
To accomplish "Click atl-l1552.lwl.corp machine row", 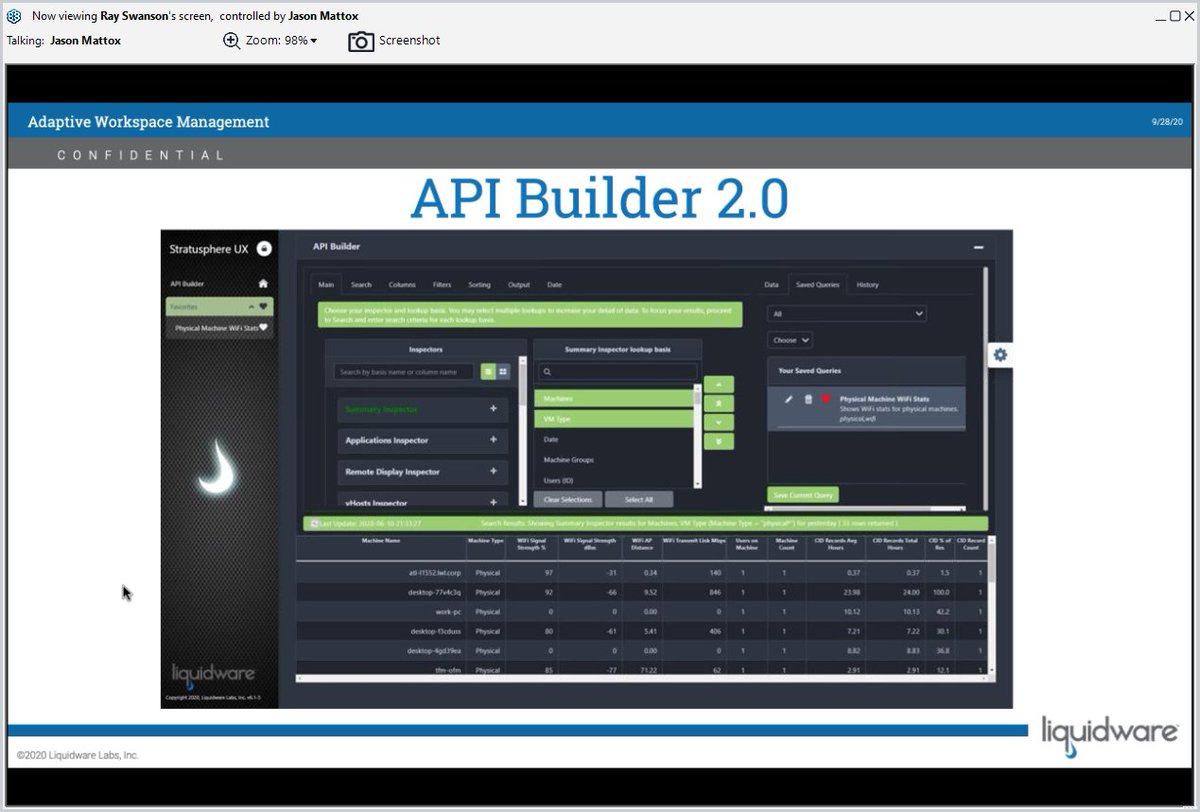I will pyautogui.click(x=641, y=573).
